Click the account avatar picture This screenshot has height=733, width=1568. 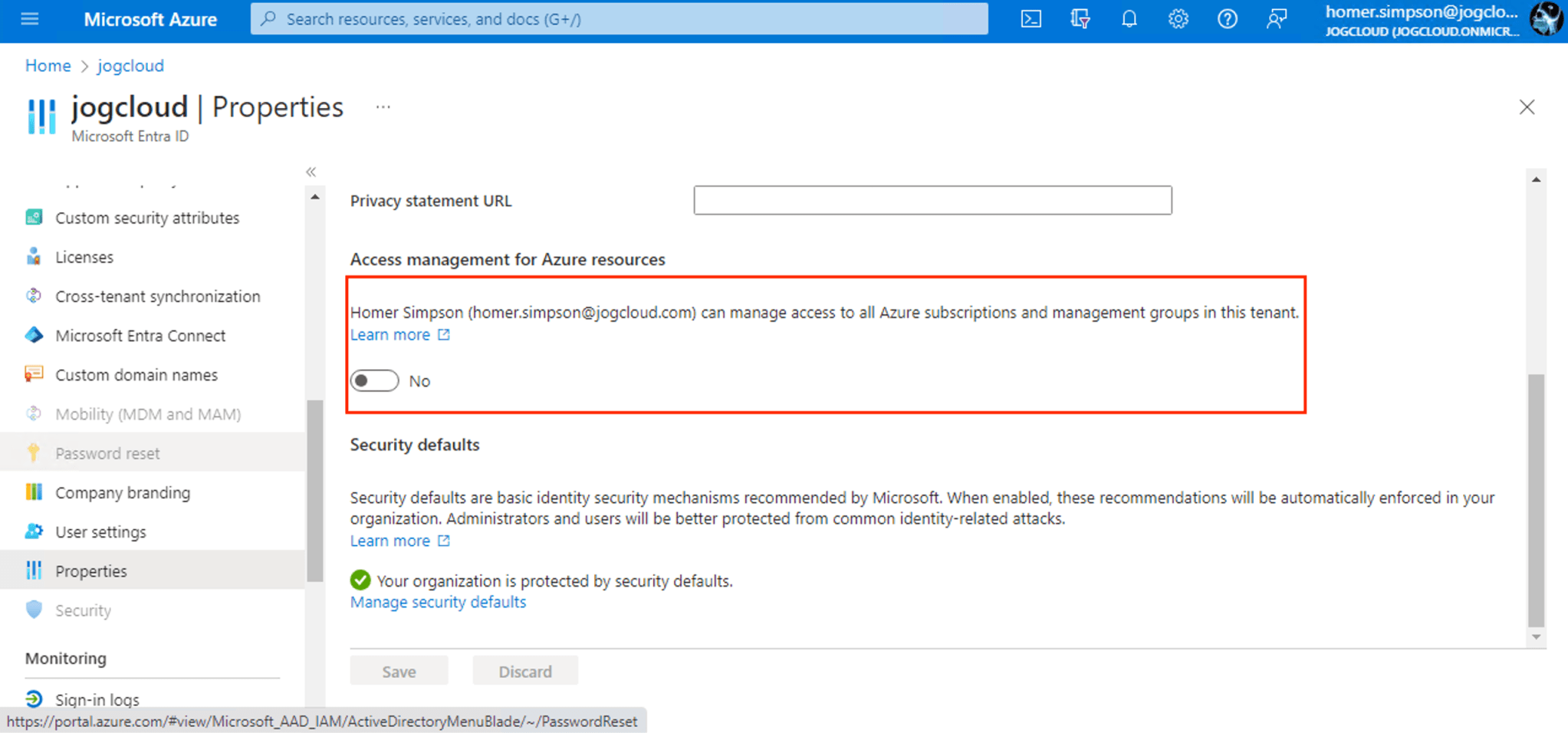pos(1546,19)
